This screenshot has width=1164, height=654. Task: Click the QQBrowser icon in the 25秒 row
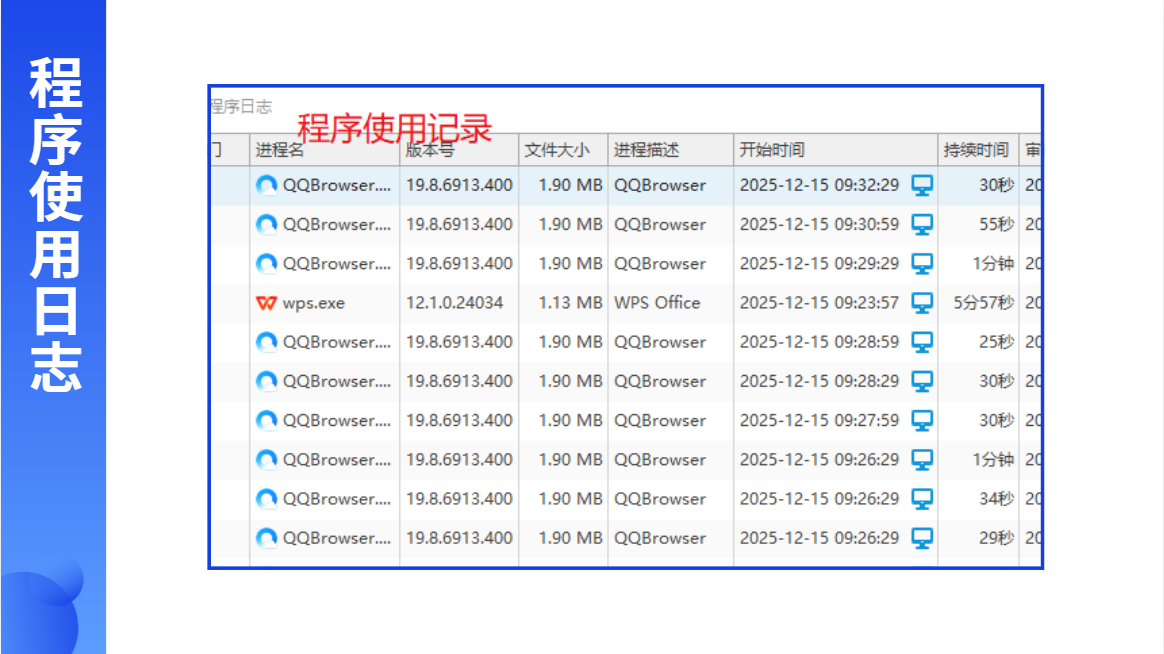tap(267, 342)
